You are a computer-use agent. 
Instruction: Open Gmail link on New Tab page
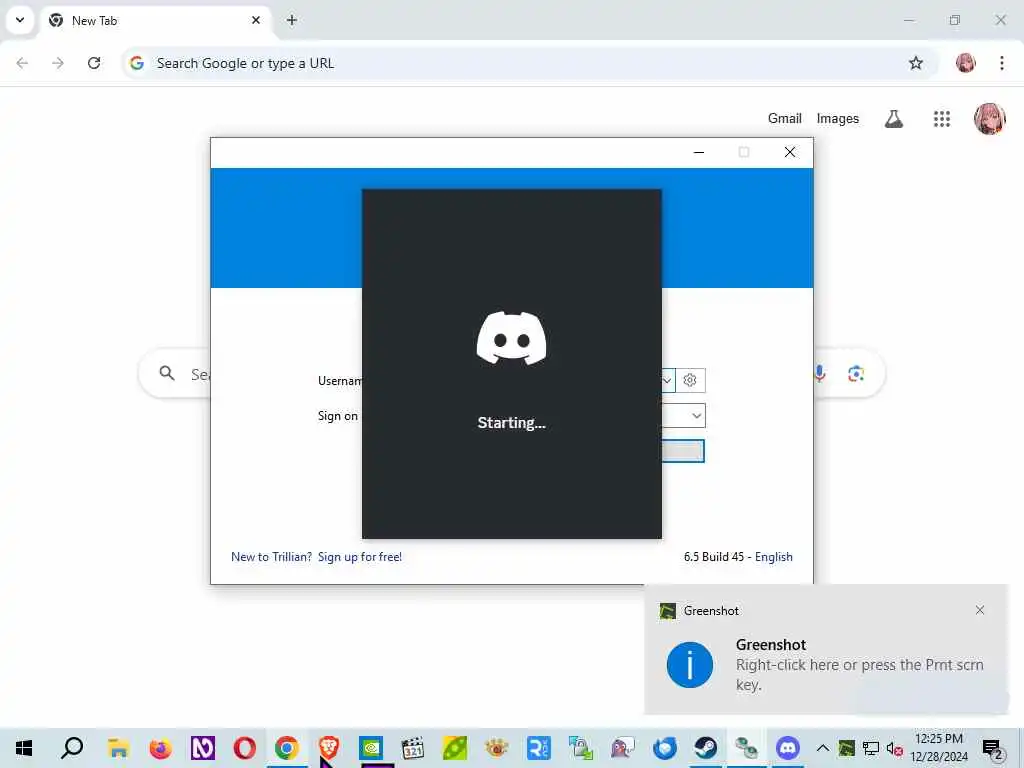click(x=784, y=119)
